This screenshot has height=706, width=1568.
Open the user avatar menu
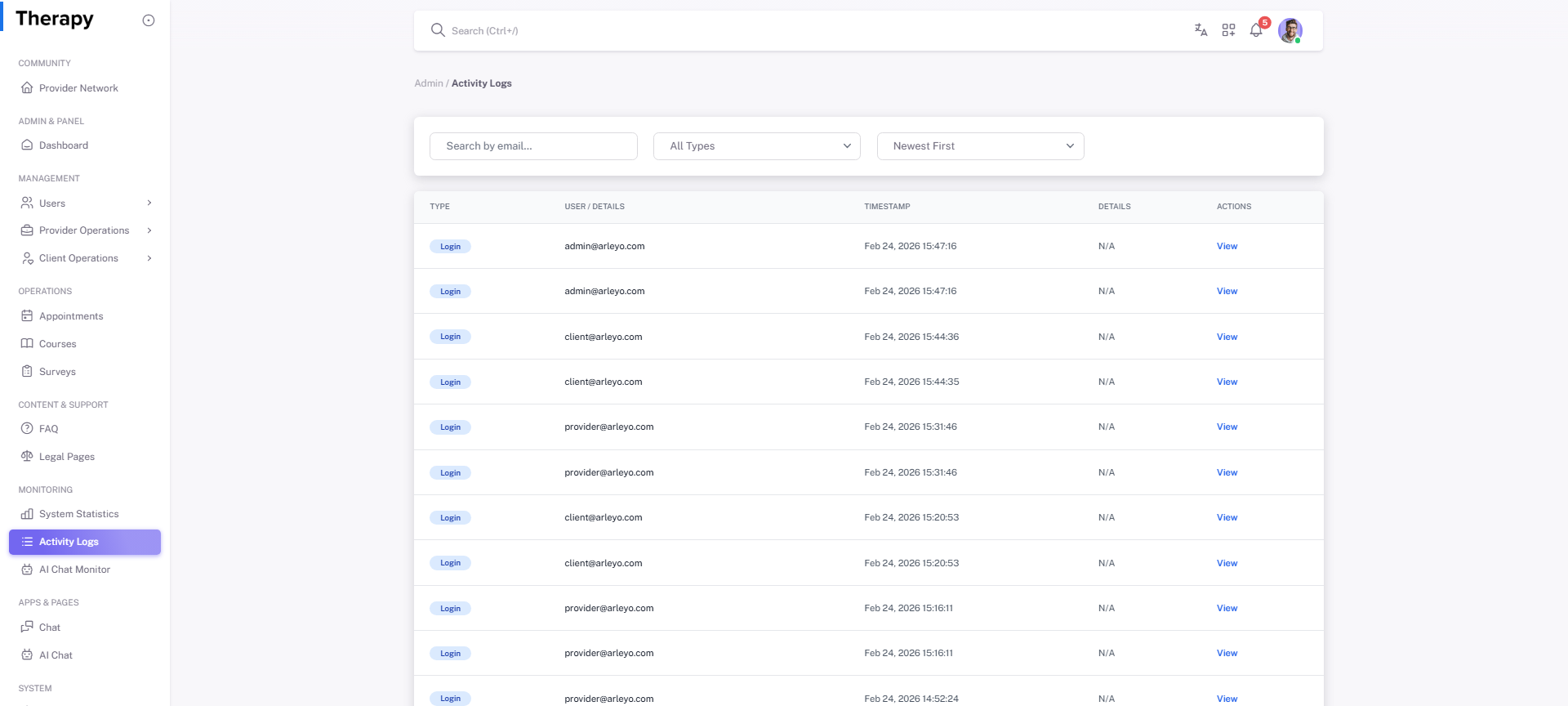(1290, 30)
